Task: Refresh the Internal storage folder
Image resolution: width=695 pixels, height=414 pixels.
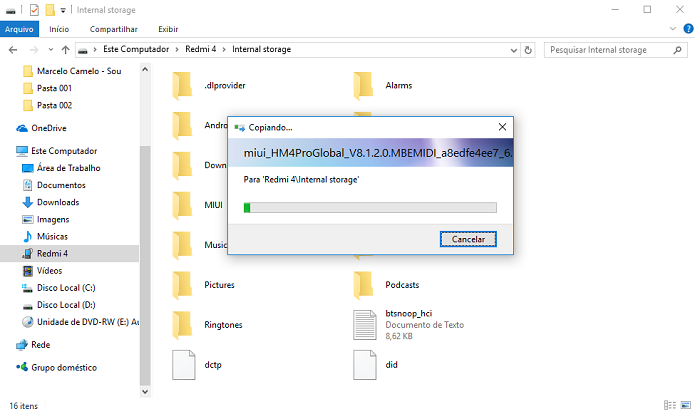Action: tap(528, 50)
